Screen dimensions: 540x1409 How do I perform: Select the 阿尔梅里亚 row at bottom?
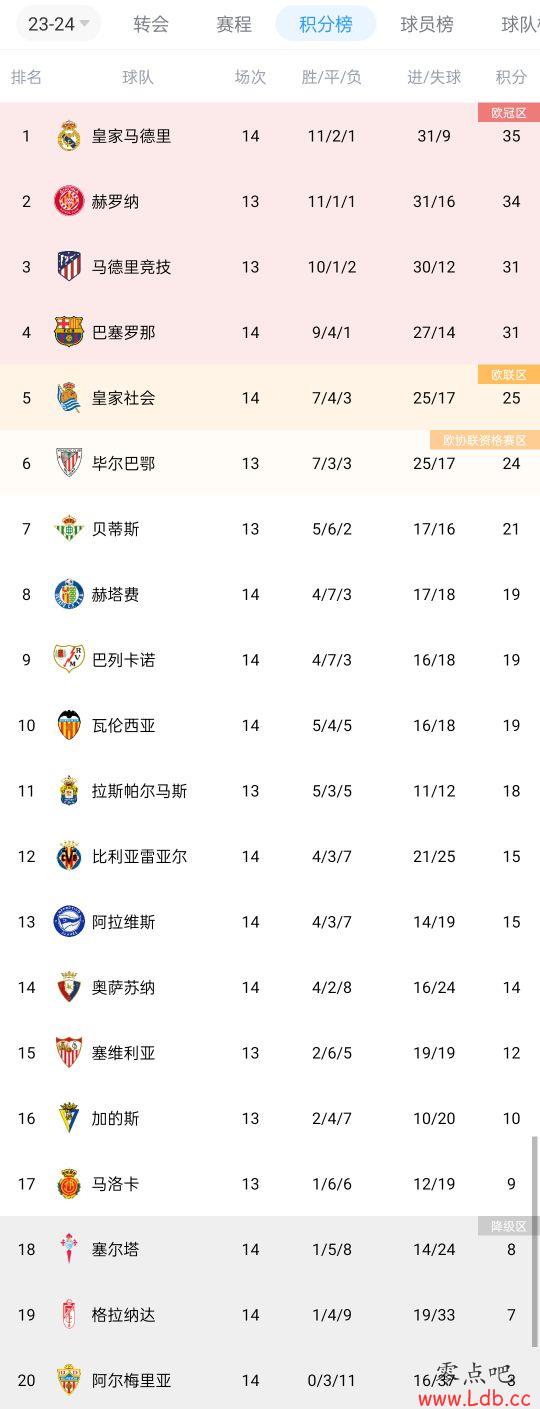pos(270,1380)
